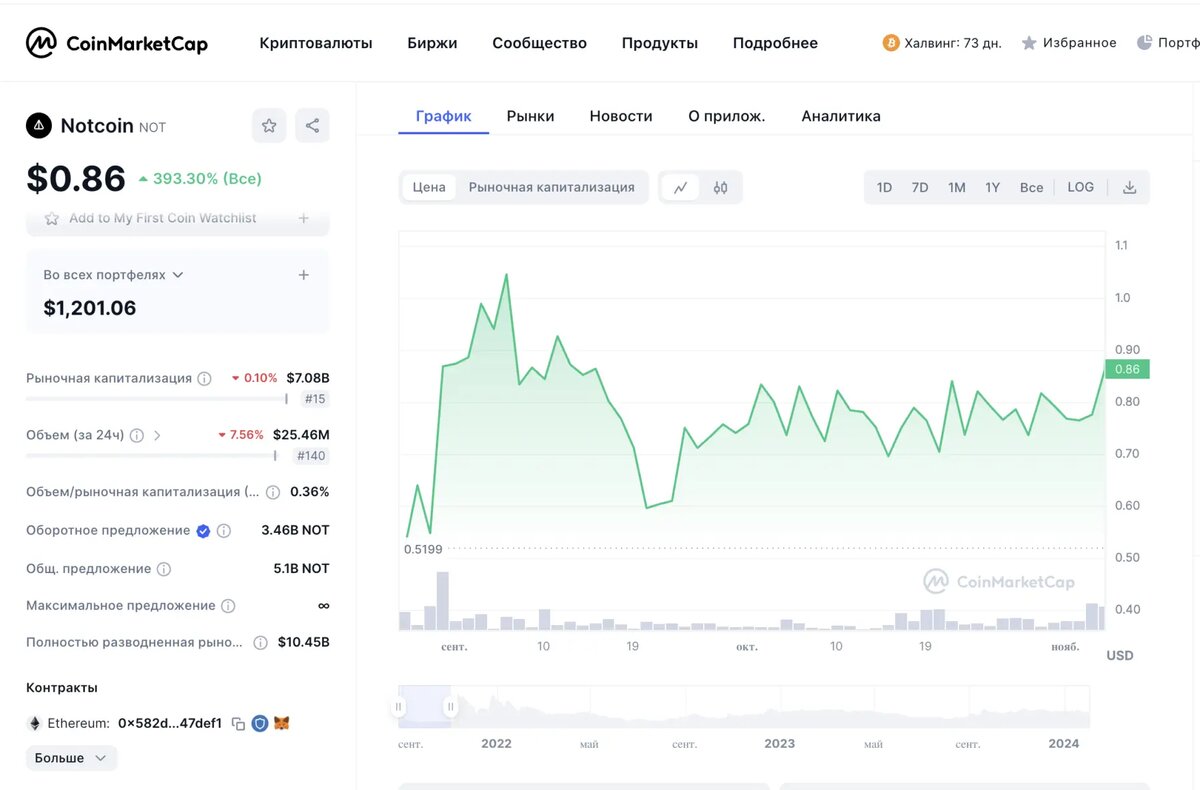The height and width of the screenshot is (790, 1200).
Task: Click plus on Add to My First Coin Watchlist
Action: pyautogui.click(x=304, y=218)
